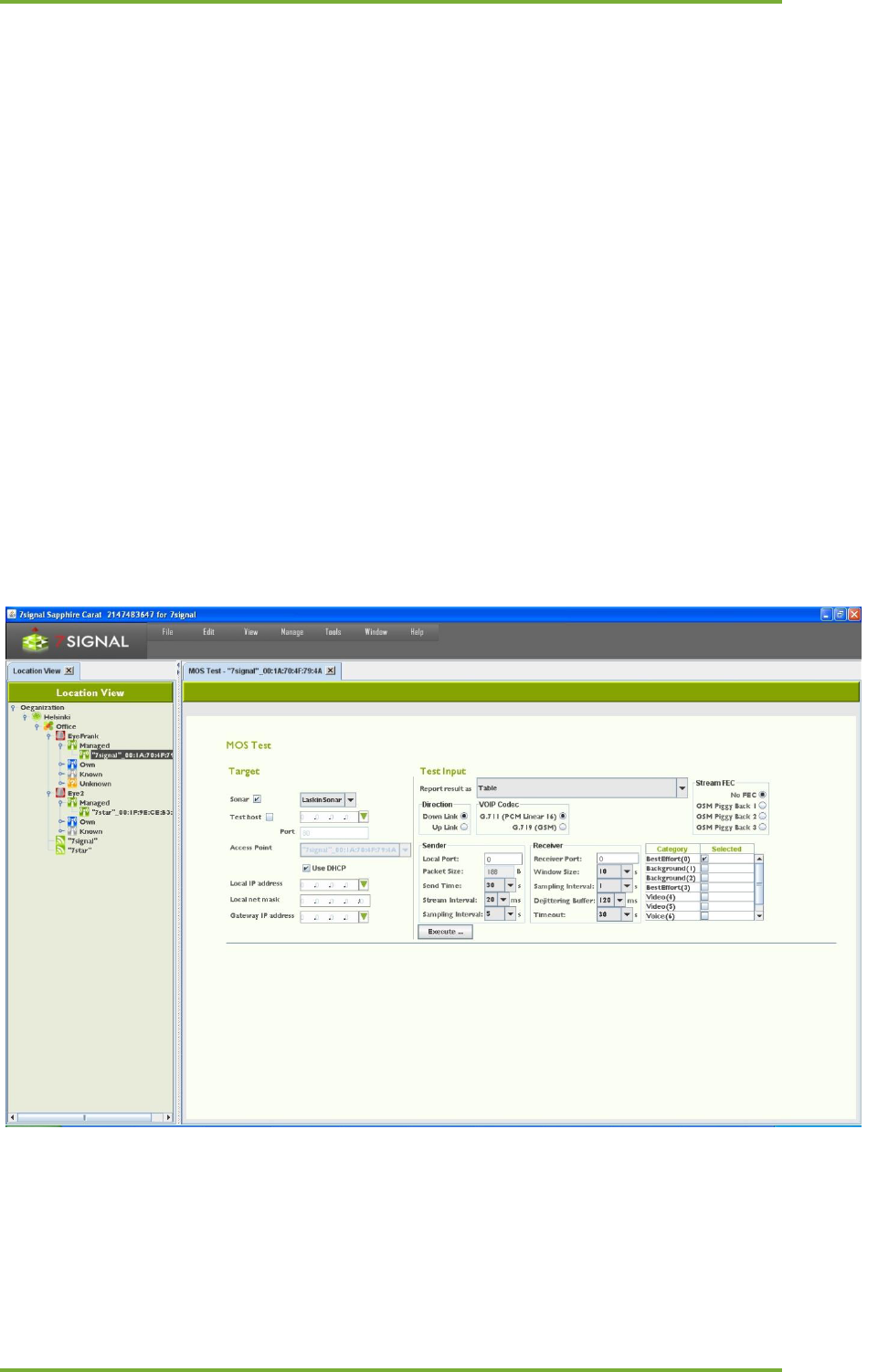Toggle the Sonar checkbox
878x1372 pixels.
257,799
